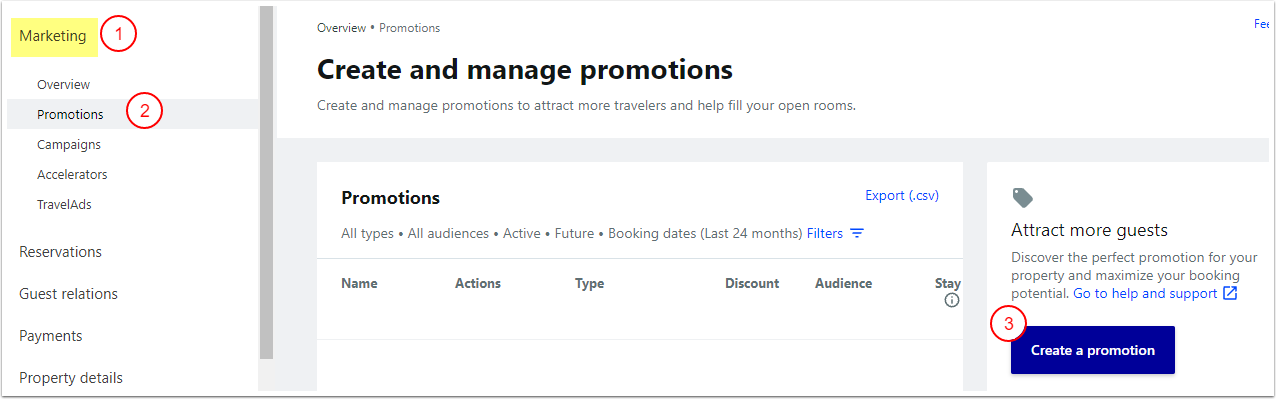Open the Go to help and support link
This screenshot has height=399, width=1276.
pos(1145,293)
